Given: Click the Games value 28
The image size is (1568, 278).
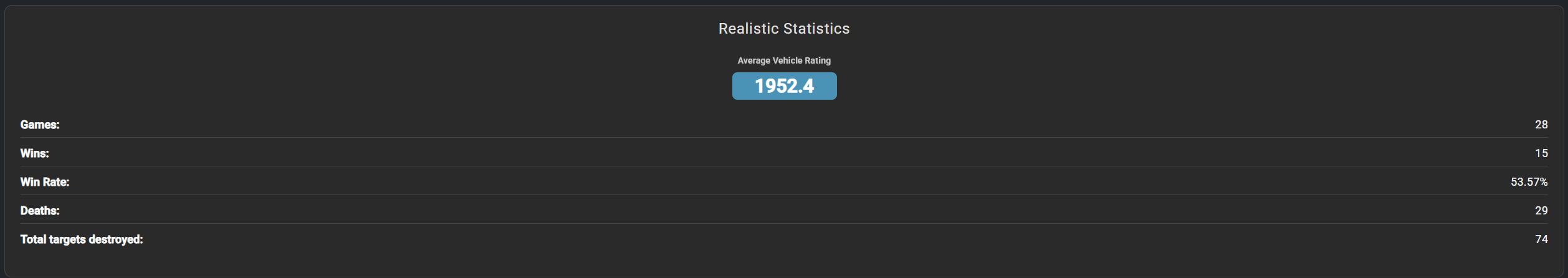Looking at the screenshot, I should point(1541,125).
